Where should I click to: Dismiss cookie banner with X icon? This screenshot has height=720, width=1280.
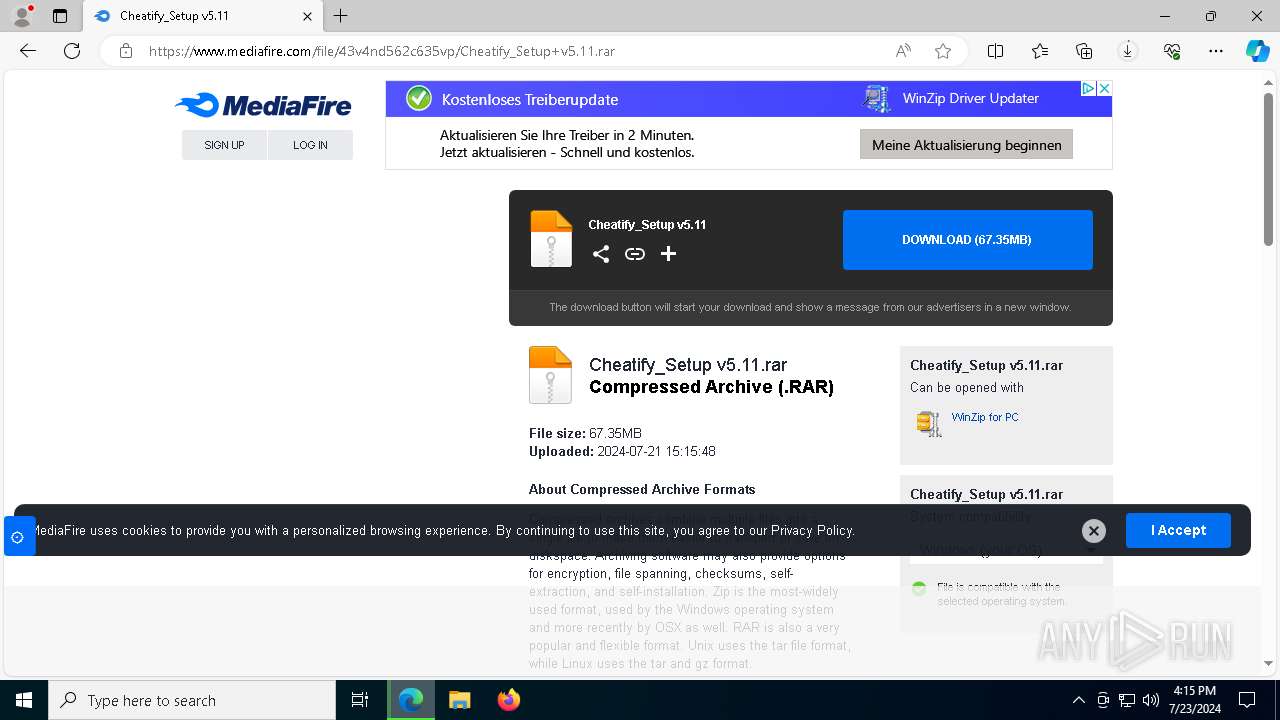tap(1094, 531)
